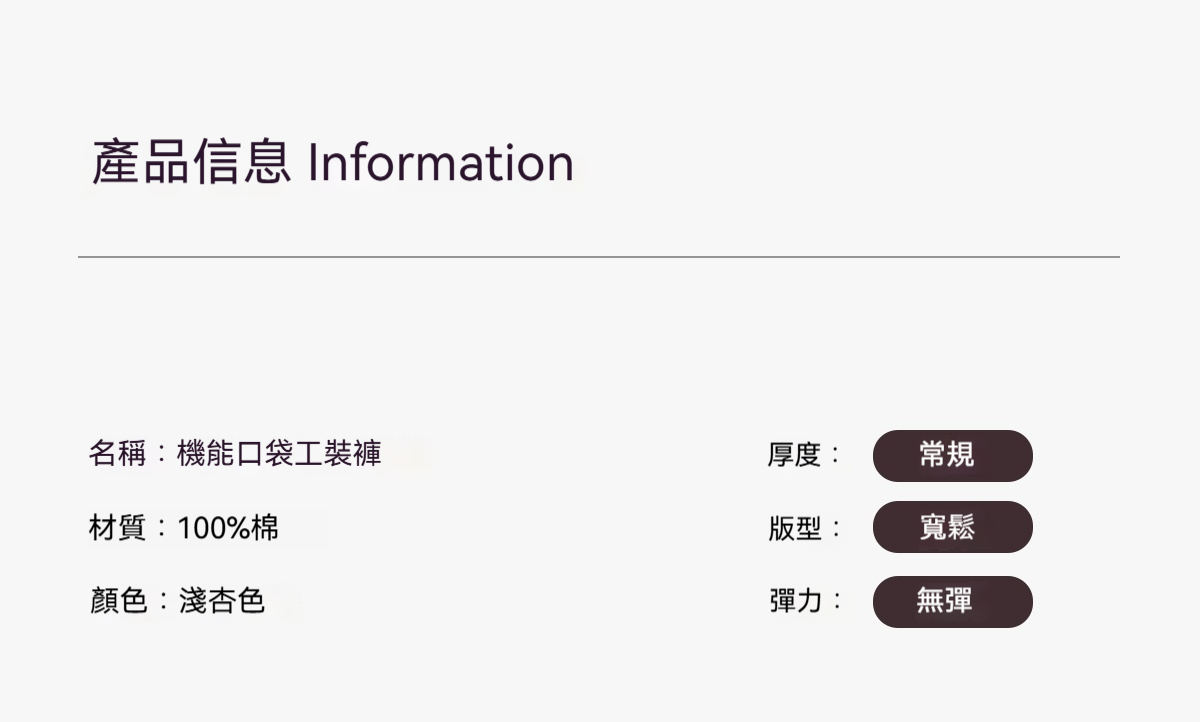
Task: Click the 厚度 label
Action: [794, 456]
